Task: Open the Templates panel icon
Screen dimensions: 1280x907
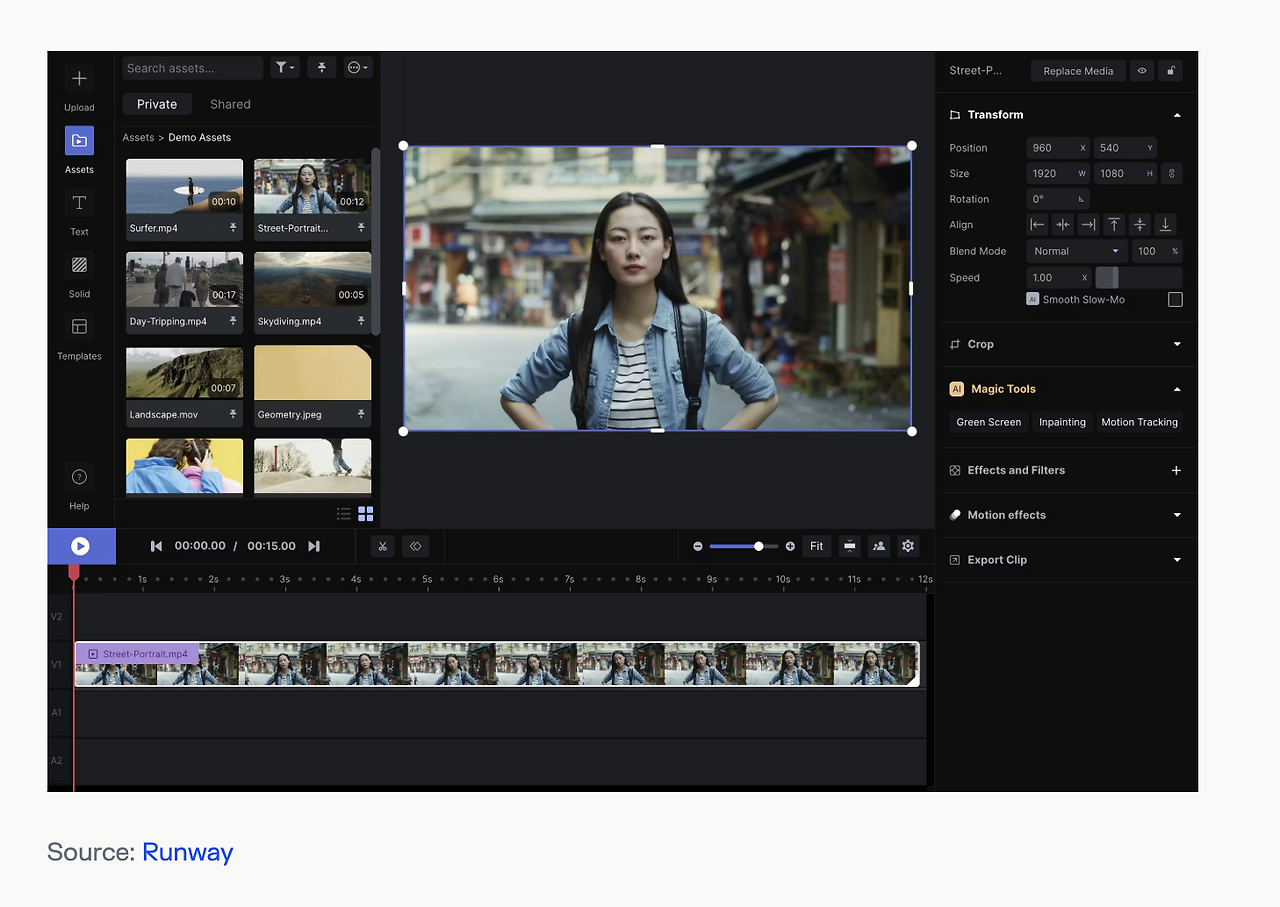Action: click(79, 327)
